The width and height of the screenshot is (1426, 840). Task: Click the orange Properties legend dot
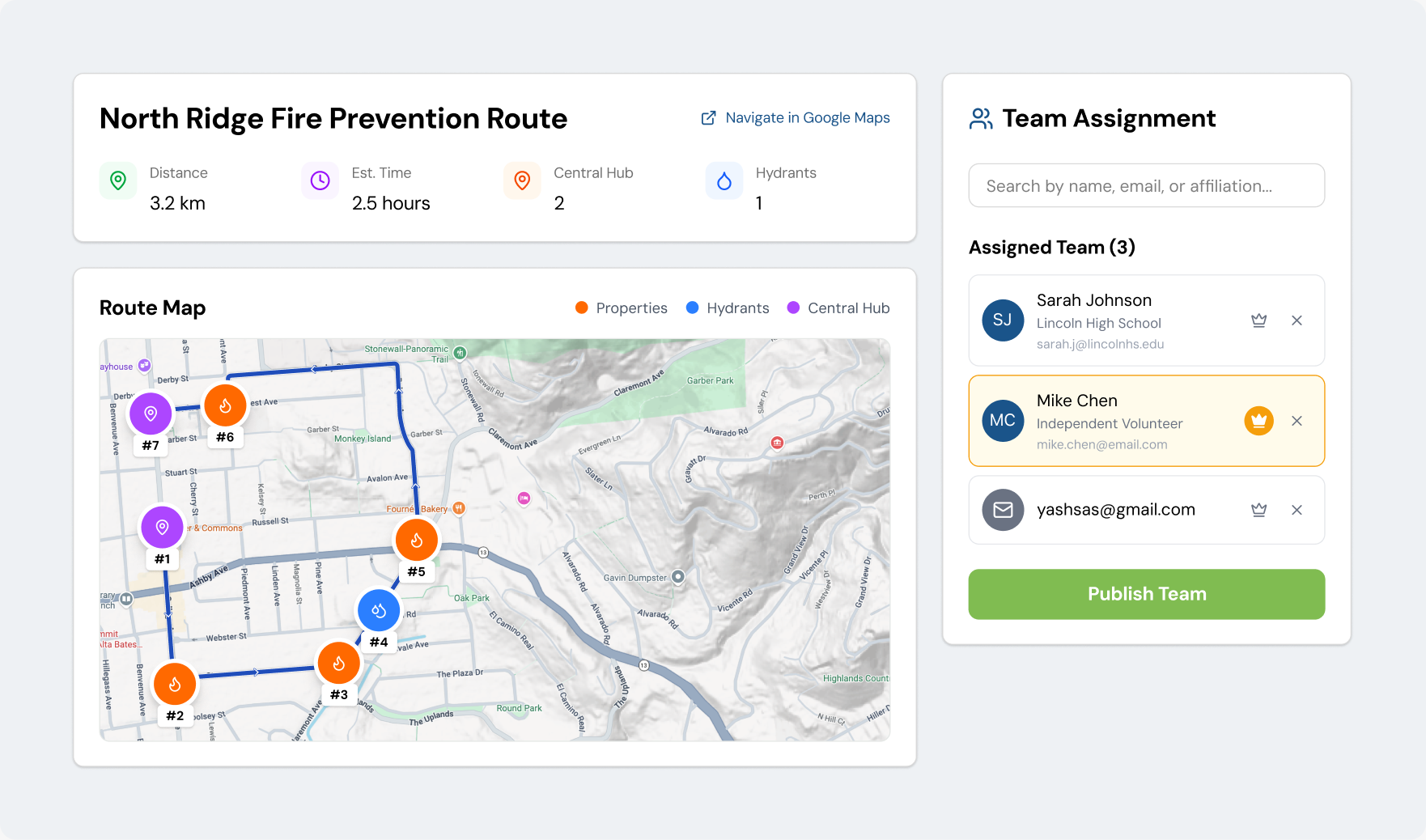tap(581, 308)
